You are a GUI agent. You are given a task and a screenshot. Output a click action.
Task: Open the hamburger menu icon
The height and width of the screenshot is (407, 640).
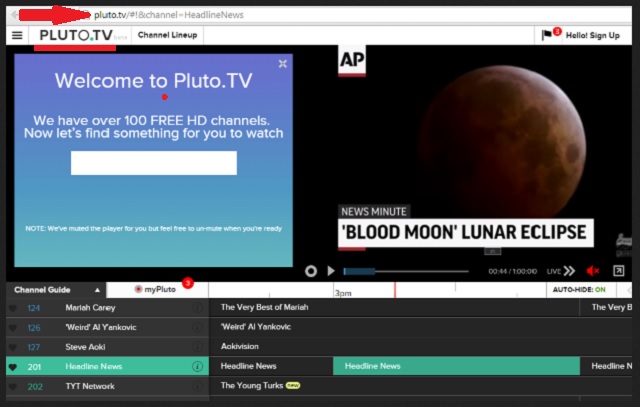click(17, 36)
